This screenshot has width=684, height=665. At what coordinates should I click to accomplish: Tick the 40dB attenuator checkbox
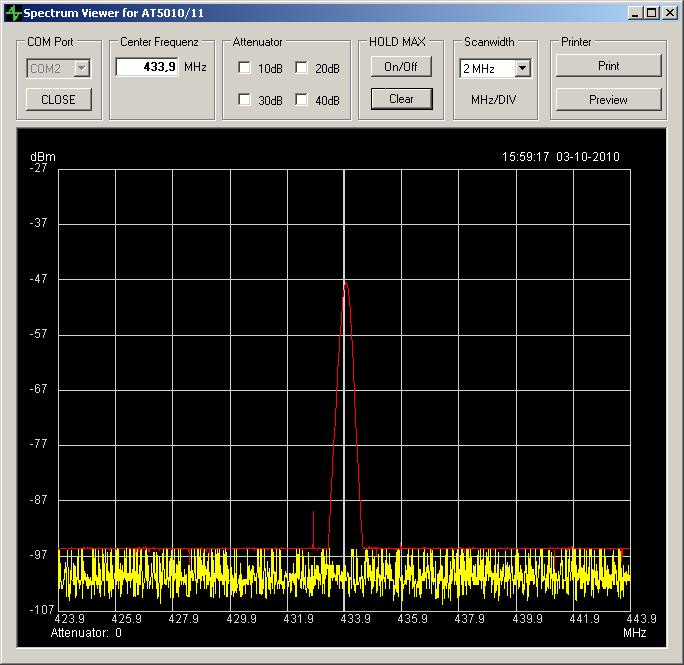301,100
